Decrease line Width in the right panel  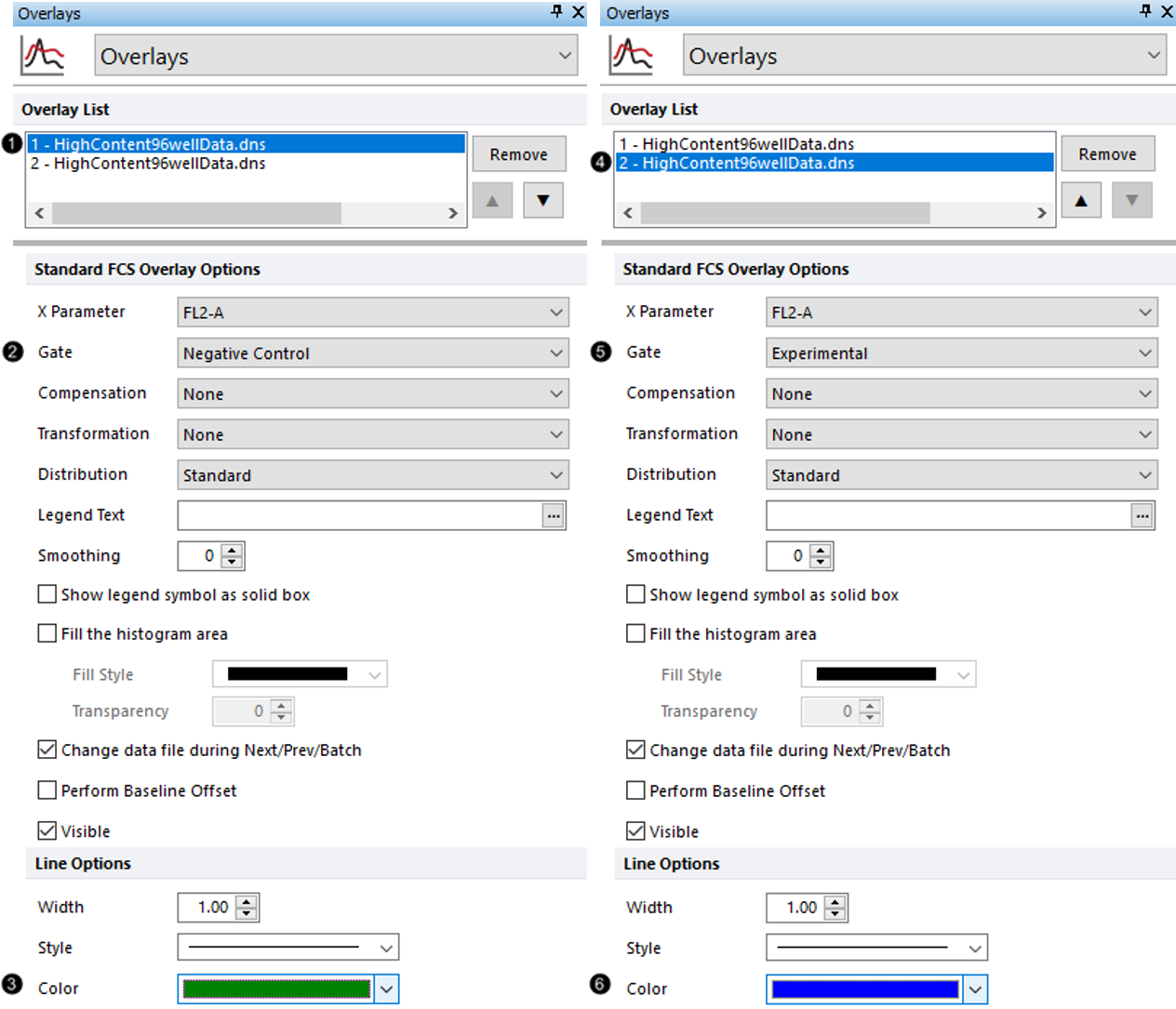click(x=835, y=913)
